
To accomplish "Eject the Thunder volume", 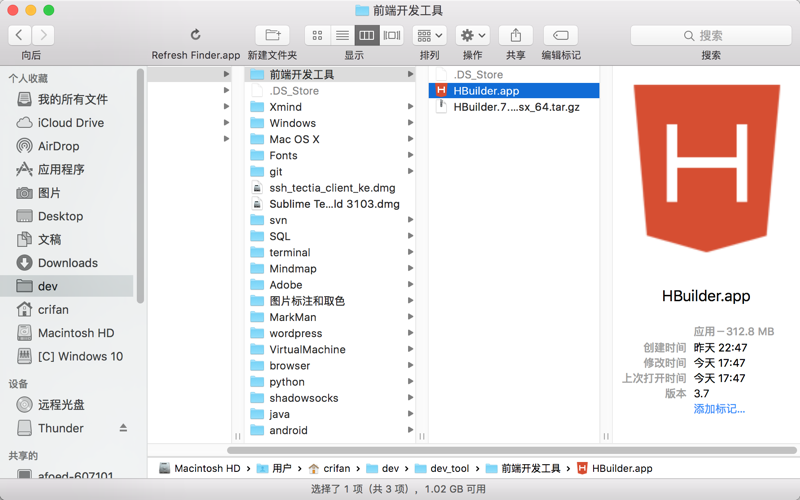I will tap(123, 428).
